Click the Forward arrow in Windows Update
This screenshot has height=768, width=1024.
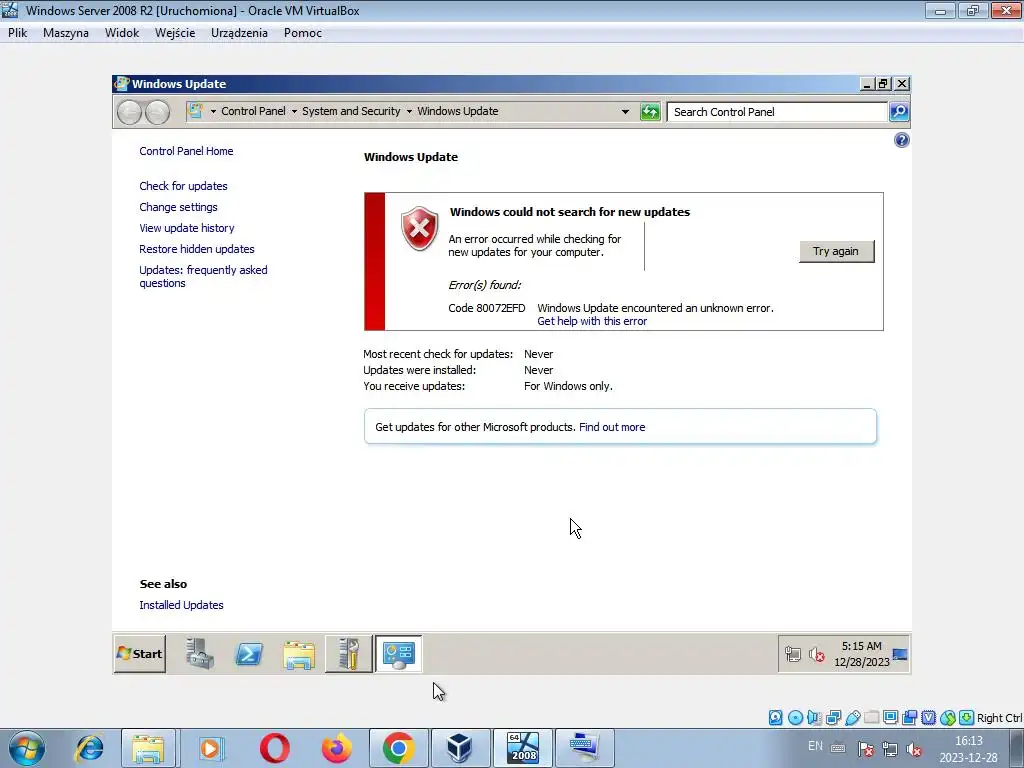pos(157,112)
